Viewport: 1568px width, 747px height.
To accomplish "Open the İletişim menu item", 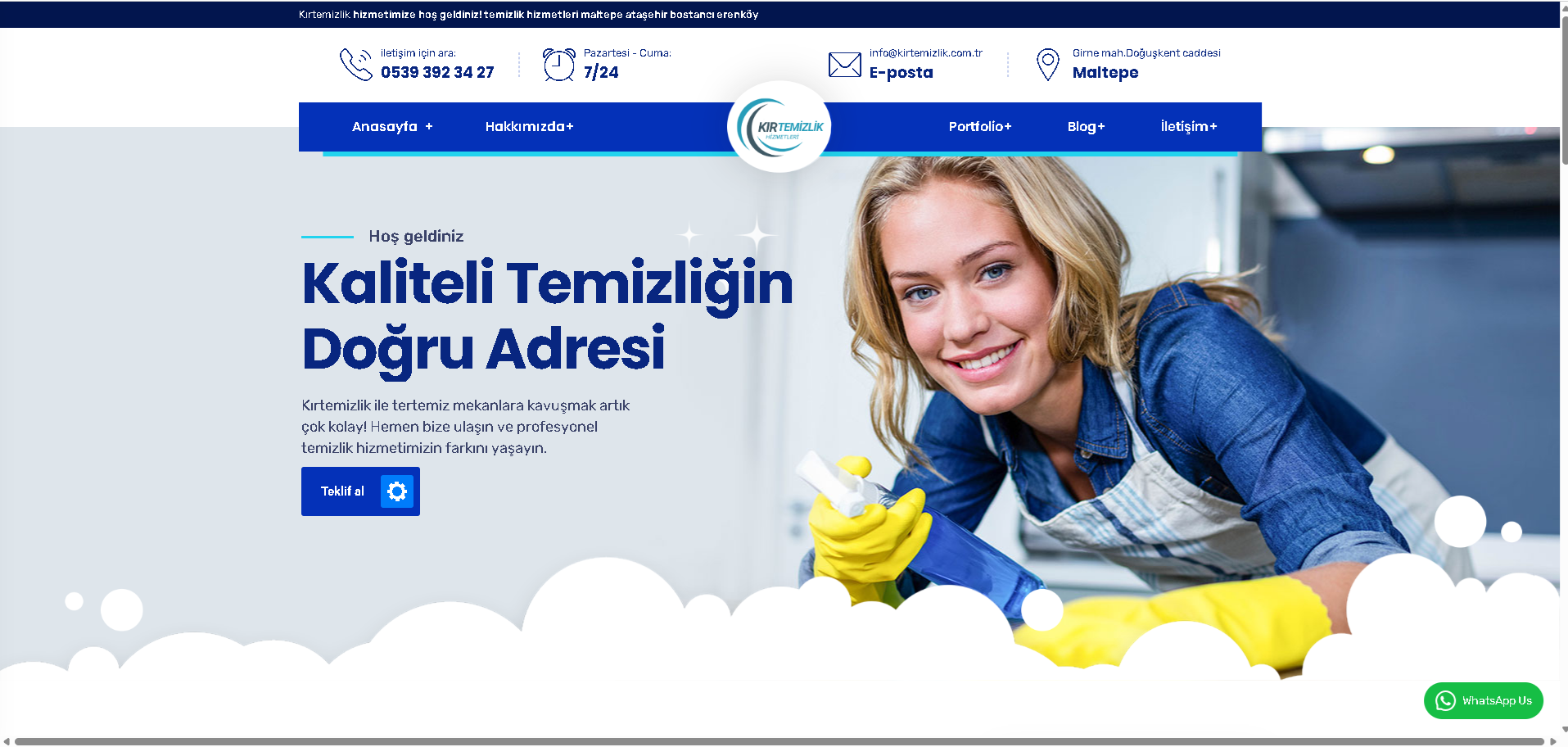I will coord(1188,127).
